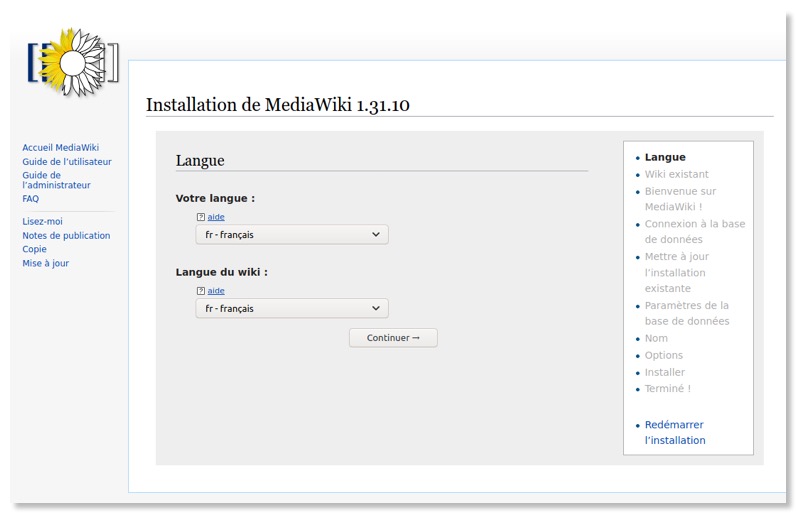
Task: Click the Langue du wiki label
Action: [221, 272]
